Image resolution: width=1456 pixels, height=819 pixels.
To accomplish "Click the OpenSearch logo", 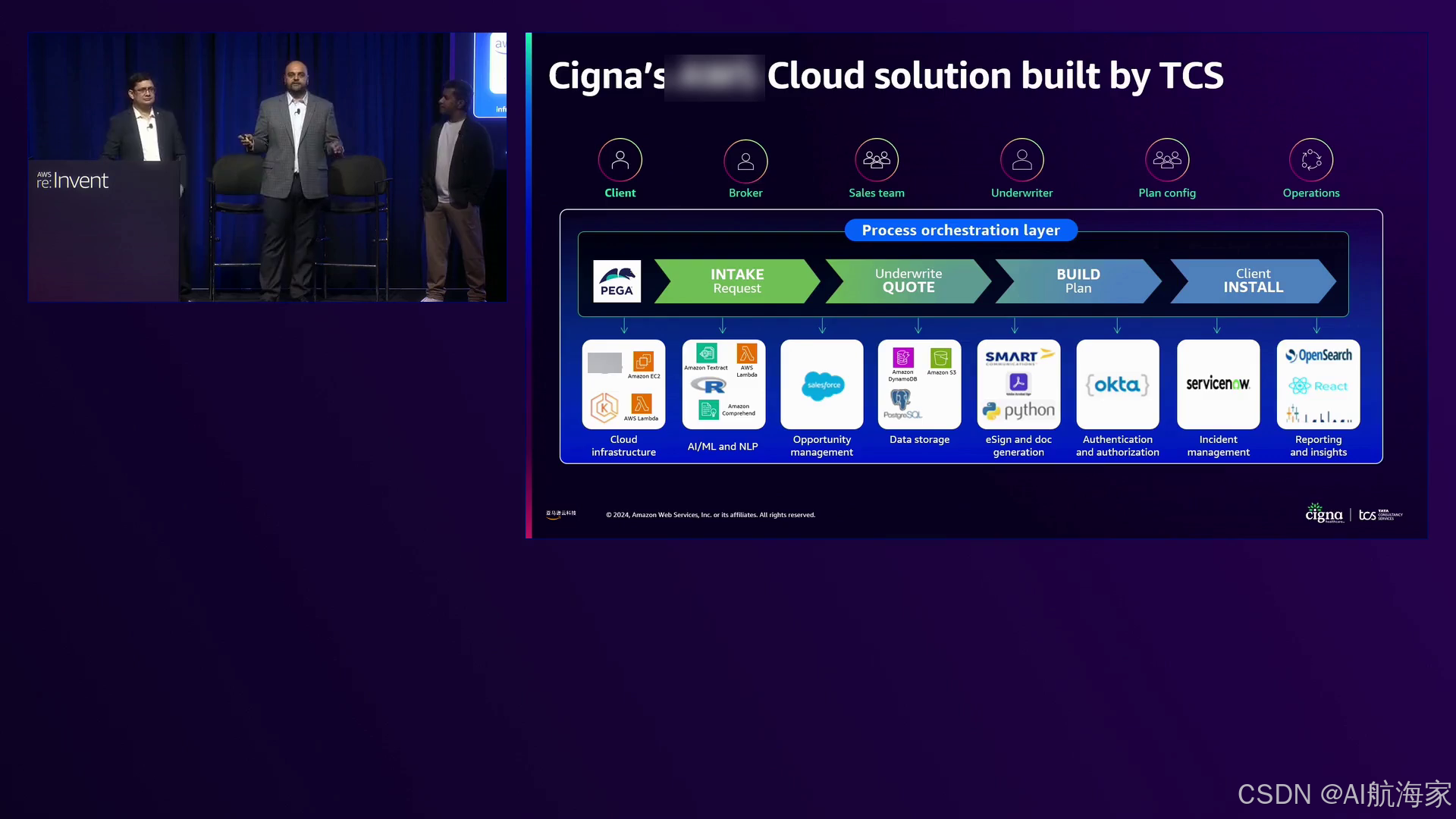I will click(x=1318, y=356).
